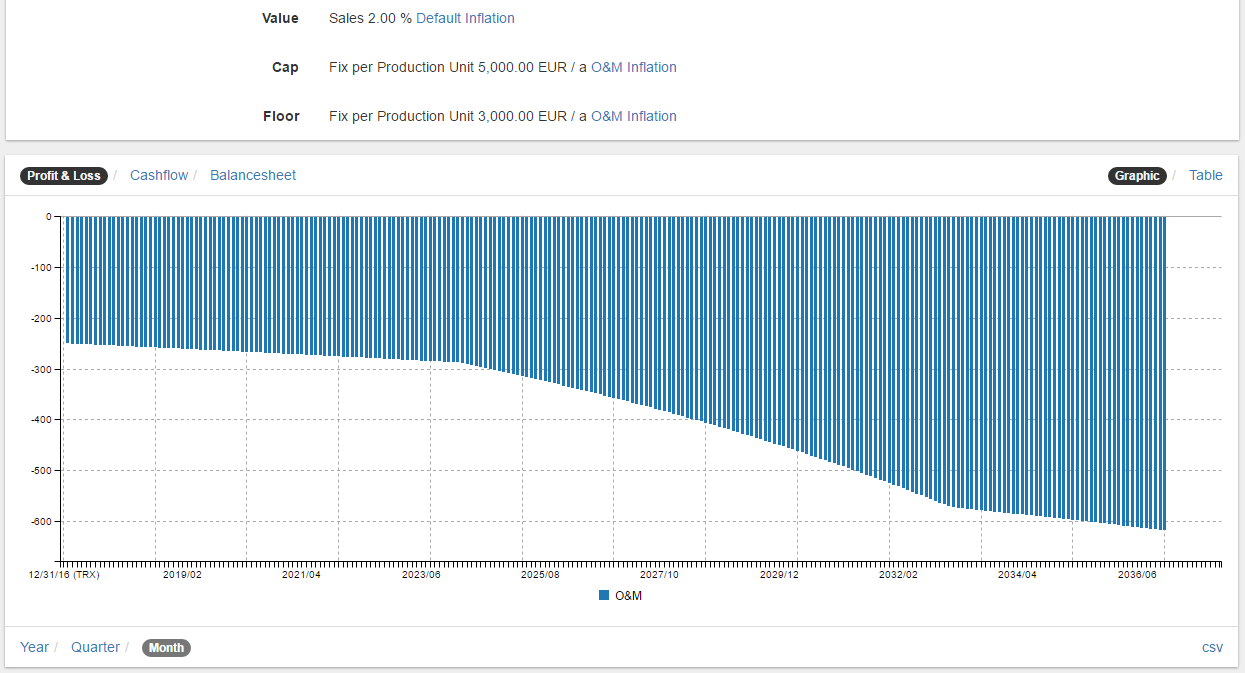The image size is (1245, 673).
Task: Download data via the csv link
Action: tap(1212, 647)
